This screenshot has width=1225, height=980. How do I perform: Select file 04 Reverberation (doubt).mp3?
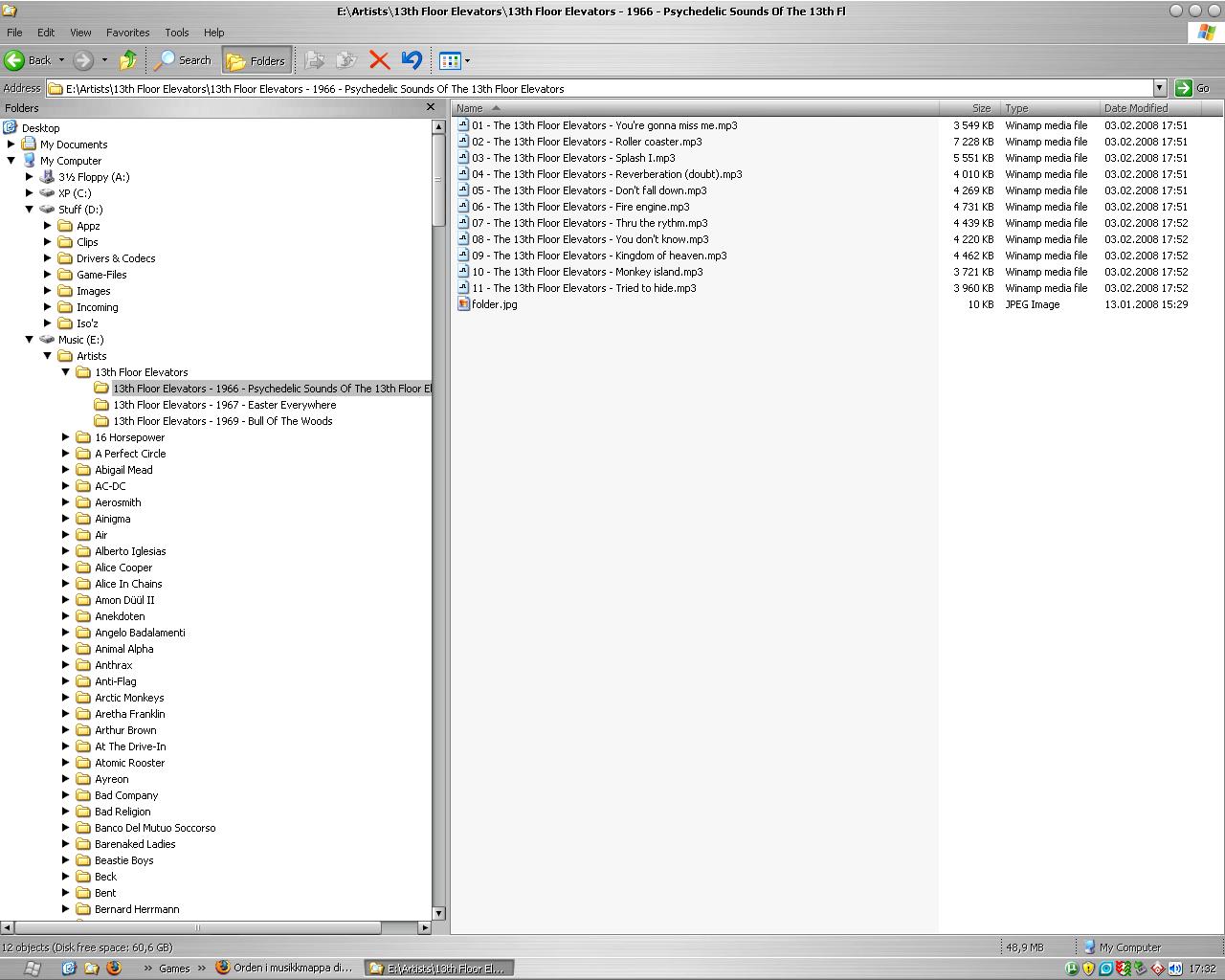[607, 174]
